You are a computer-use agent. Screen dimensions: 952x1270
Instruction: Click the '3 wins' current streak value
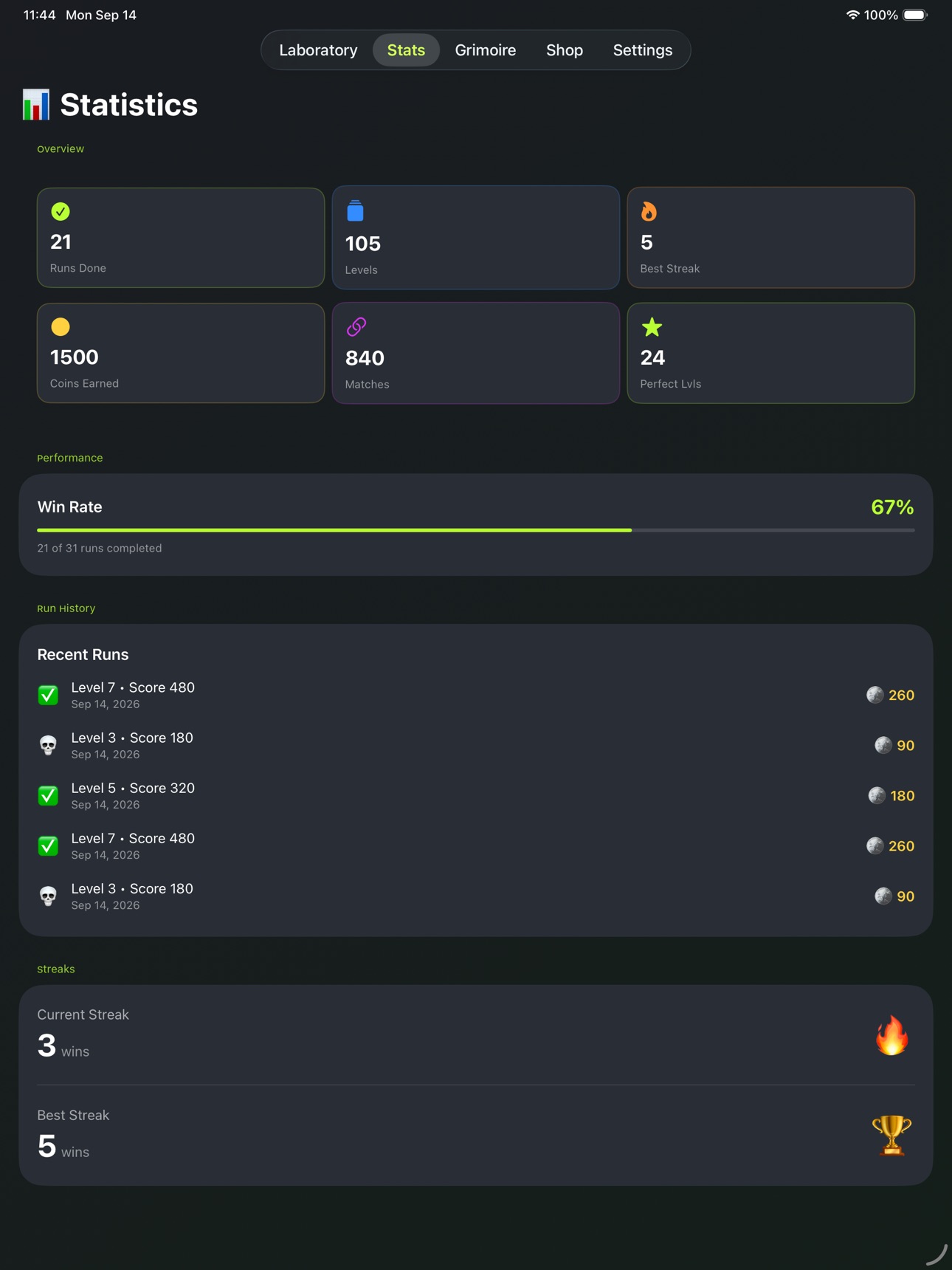click(63, 1046)
